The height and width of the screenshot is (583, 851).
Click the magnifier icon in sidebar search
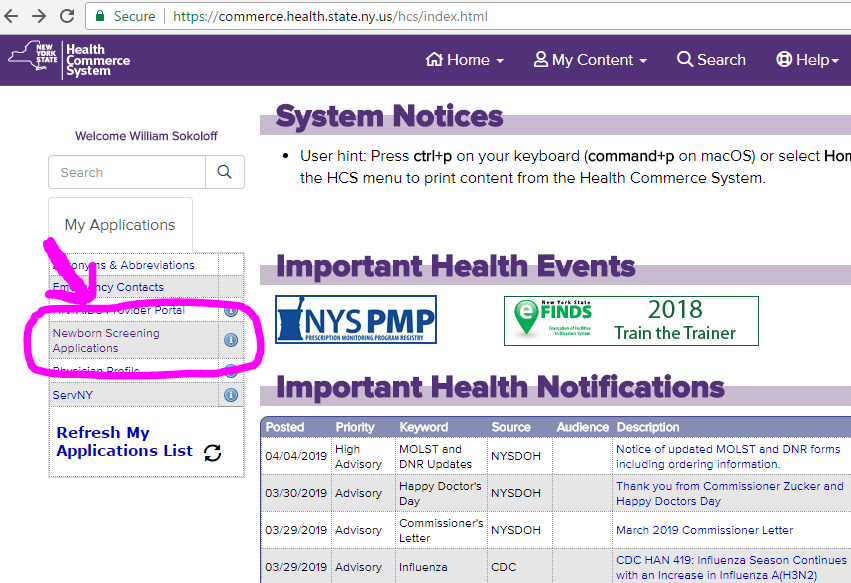(224, 172)
